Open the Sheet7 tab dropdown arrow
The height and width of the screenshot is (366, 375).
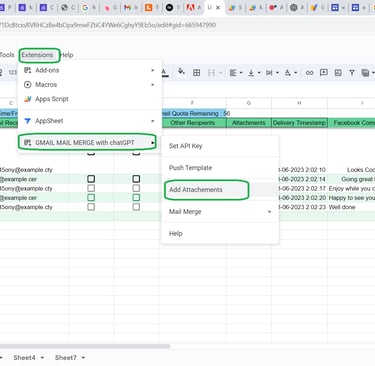tap(83, 358)
